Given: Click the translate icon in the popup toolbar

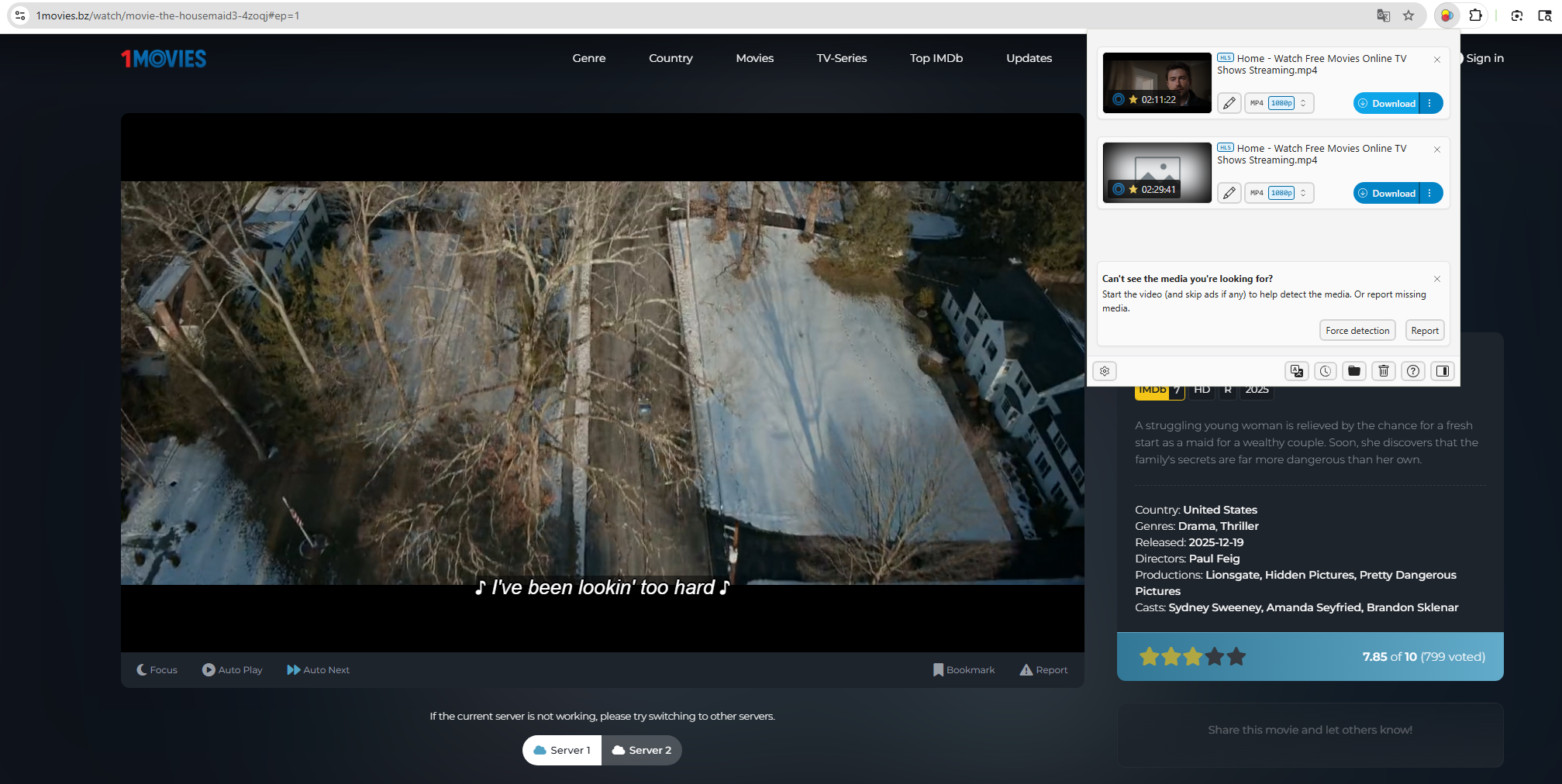Looking at the screenshot, I should coord(1296,371).
